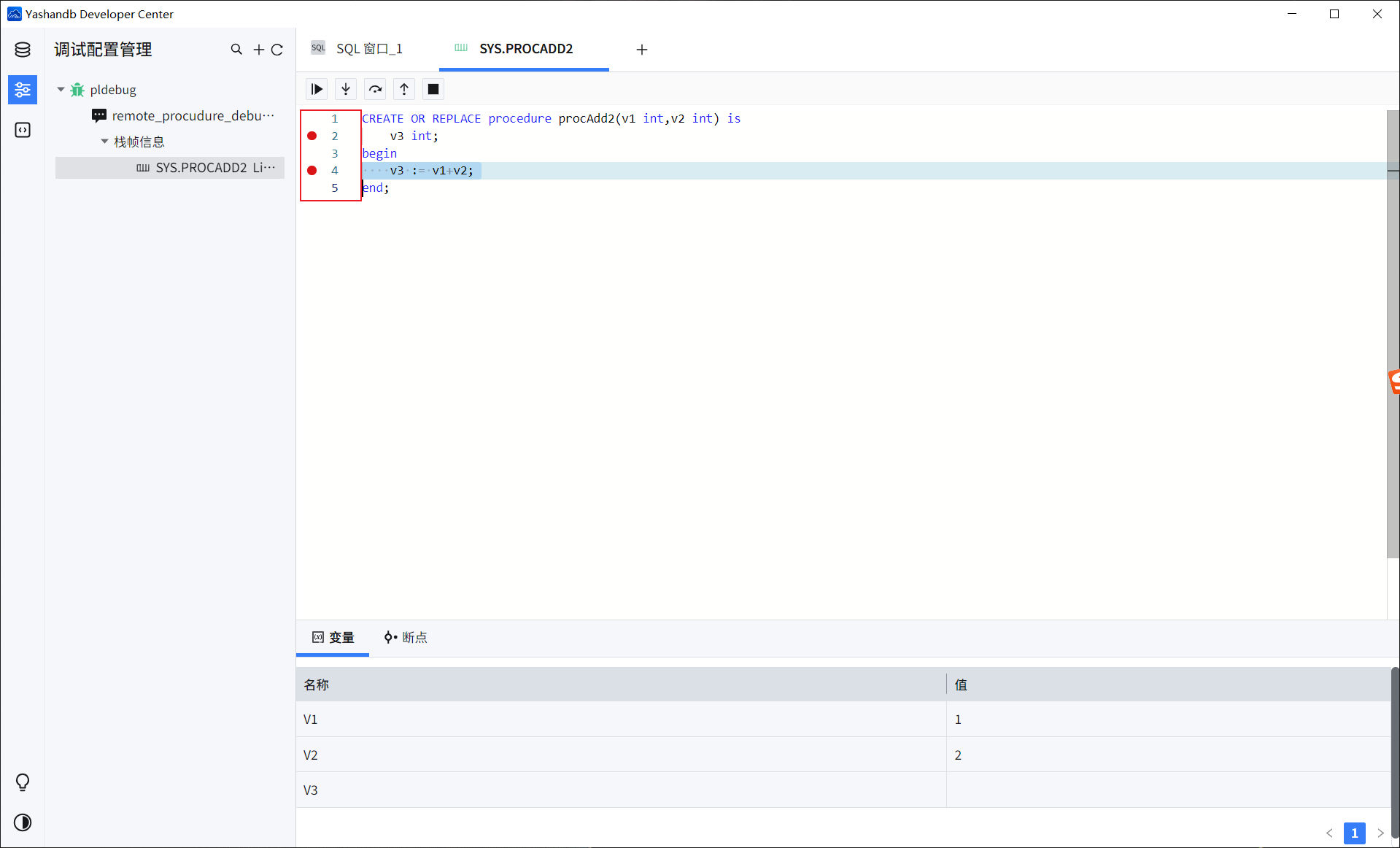Minimize the Yashandb Developer Center window
This screenshot has width=1400, height=848.
click(x=1292, y=14)
